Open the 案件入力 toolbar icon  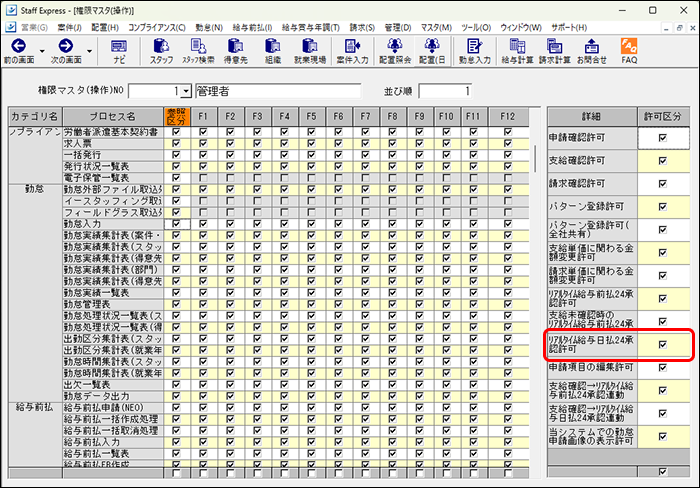pos(352,46)
